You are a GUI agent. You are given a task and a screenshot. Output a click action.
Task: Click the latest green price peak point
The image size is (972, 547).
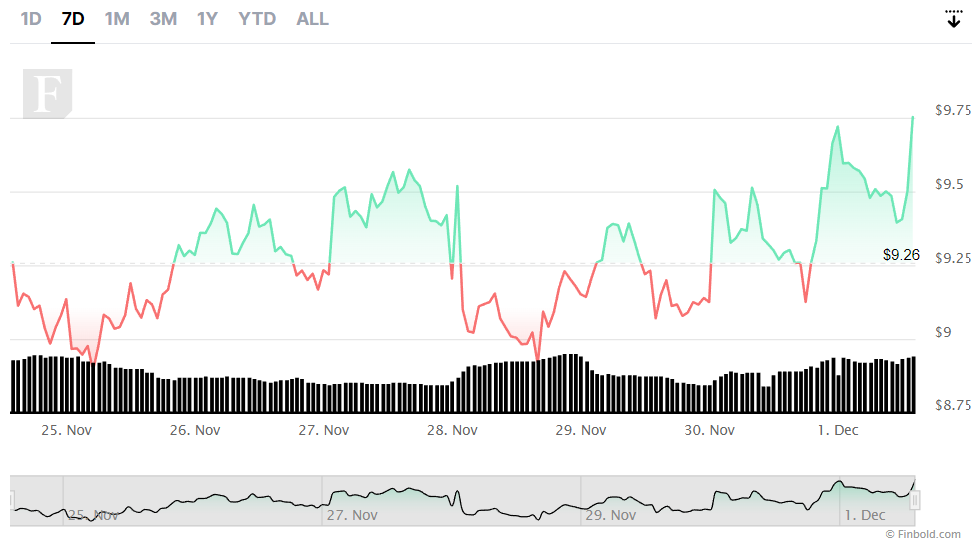pyautogui.click(x=912, y=117)
